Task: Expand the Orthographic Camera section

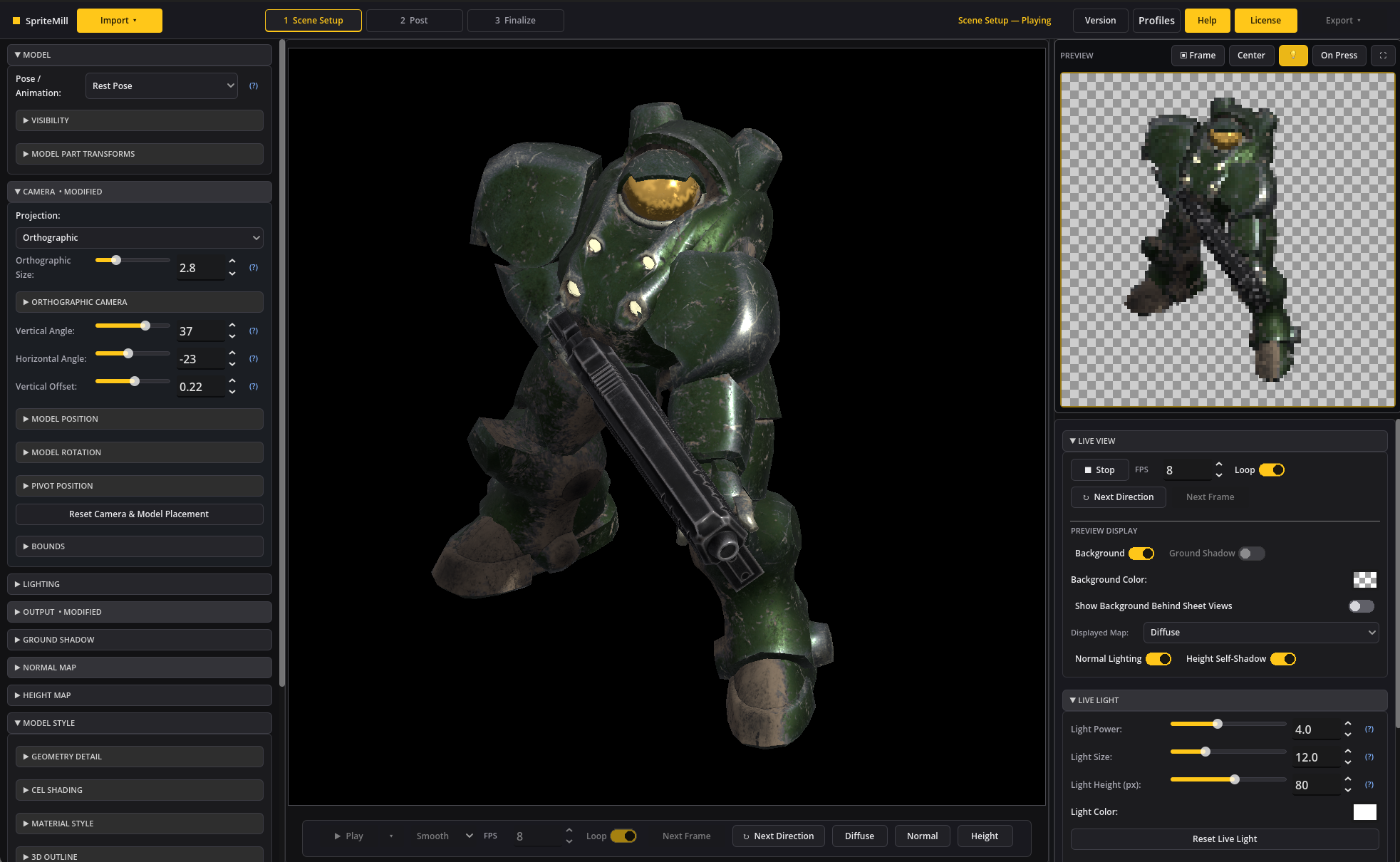Action: coord(140,302)
